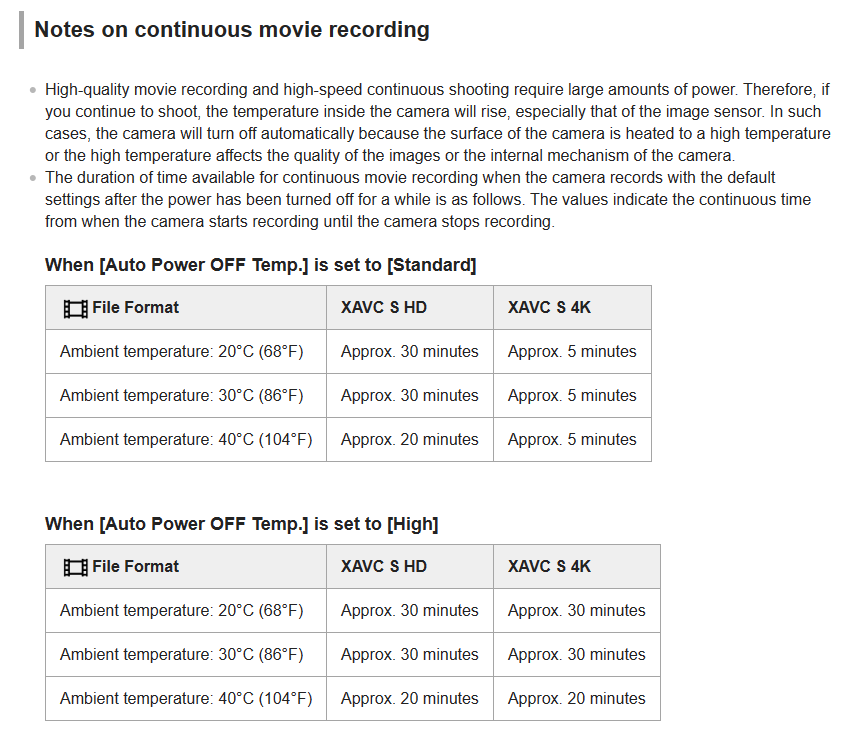Click the film icon in the Standard table header
The height and width of the screenshot is (734, 848).
[x=76, y=309]
